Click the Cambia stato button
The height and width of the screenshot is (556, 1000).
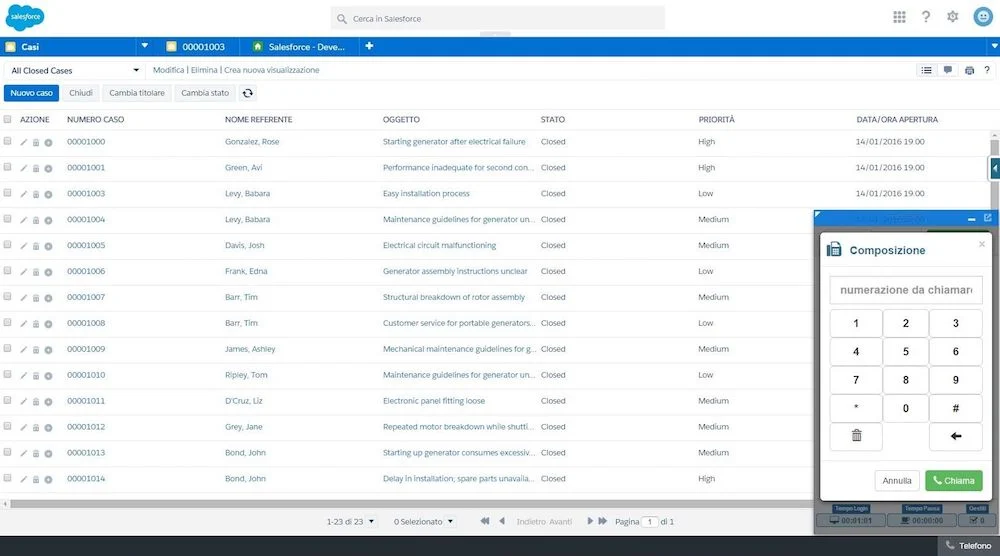tap(205, 93)
